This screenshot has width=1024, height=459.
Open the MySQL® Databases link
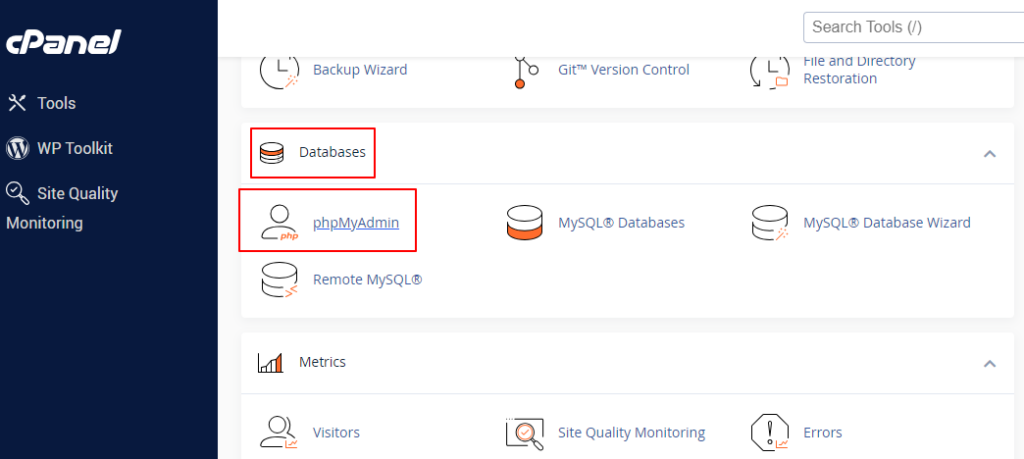pos(621,223)
